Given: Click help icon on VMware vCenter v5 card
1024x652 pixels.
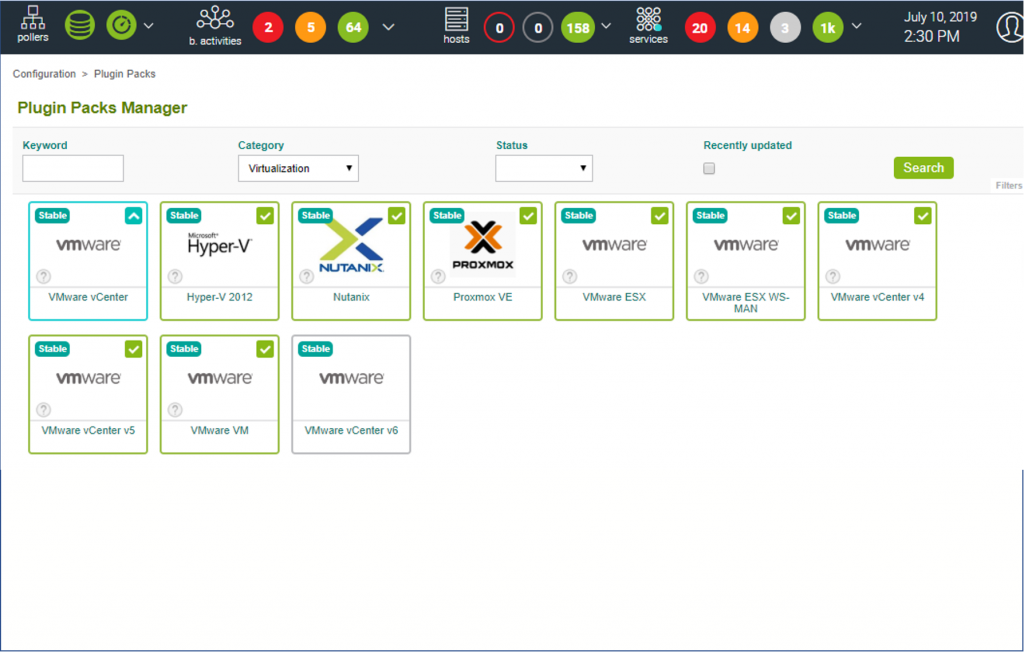Looking at the screenshot, I should (x=44, y=410).
